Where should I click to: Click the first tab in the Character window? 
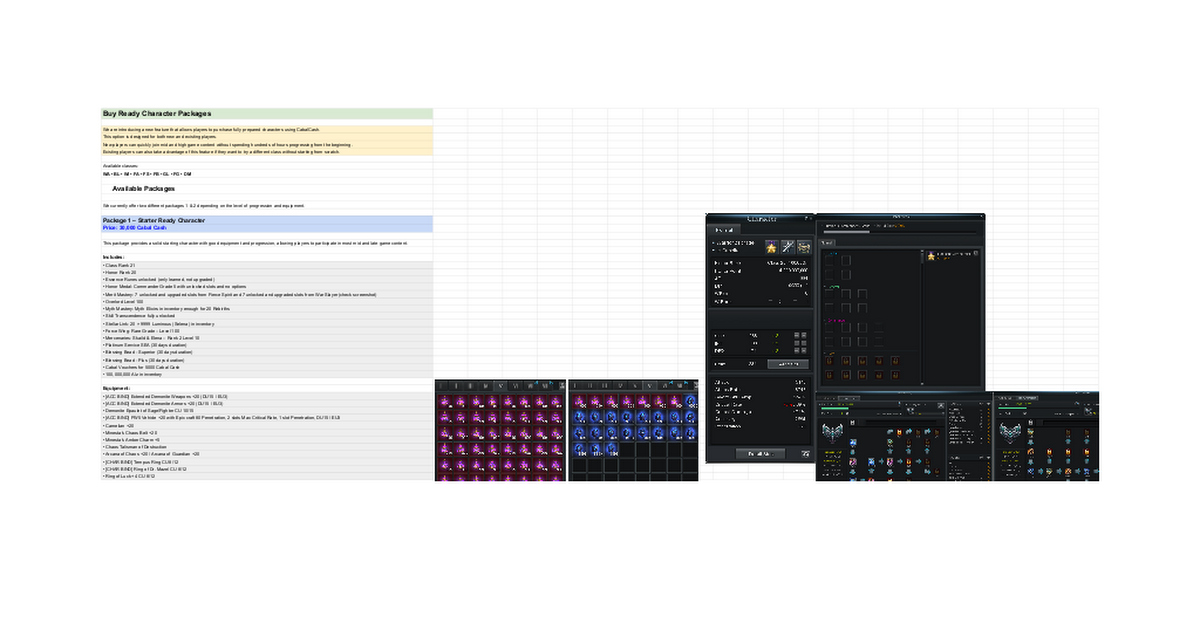click(723, 229)
